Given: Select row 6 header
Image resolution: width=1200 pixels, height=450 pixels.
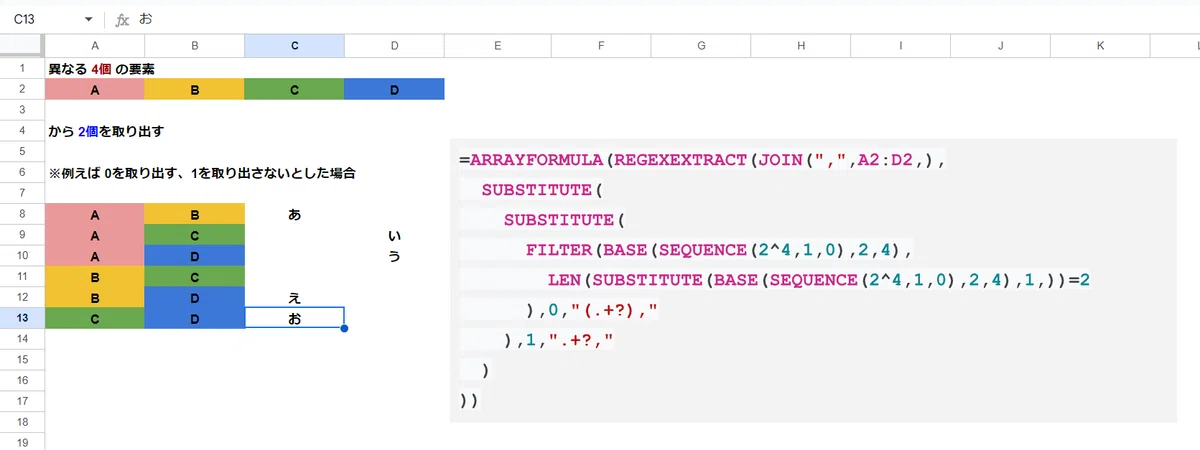Looking at the screenshot, I should [x=22, y=173].
